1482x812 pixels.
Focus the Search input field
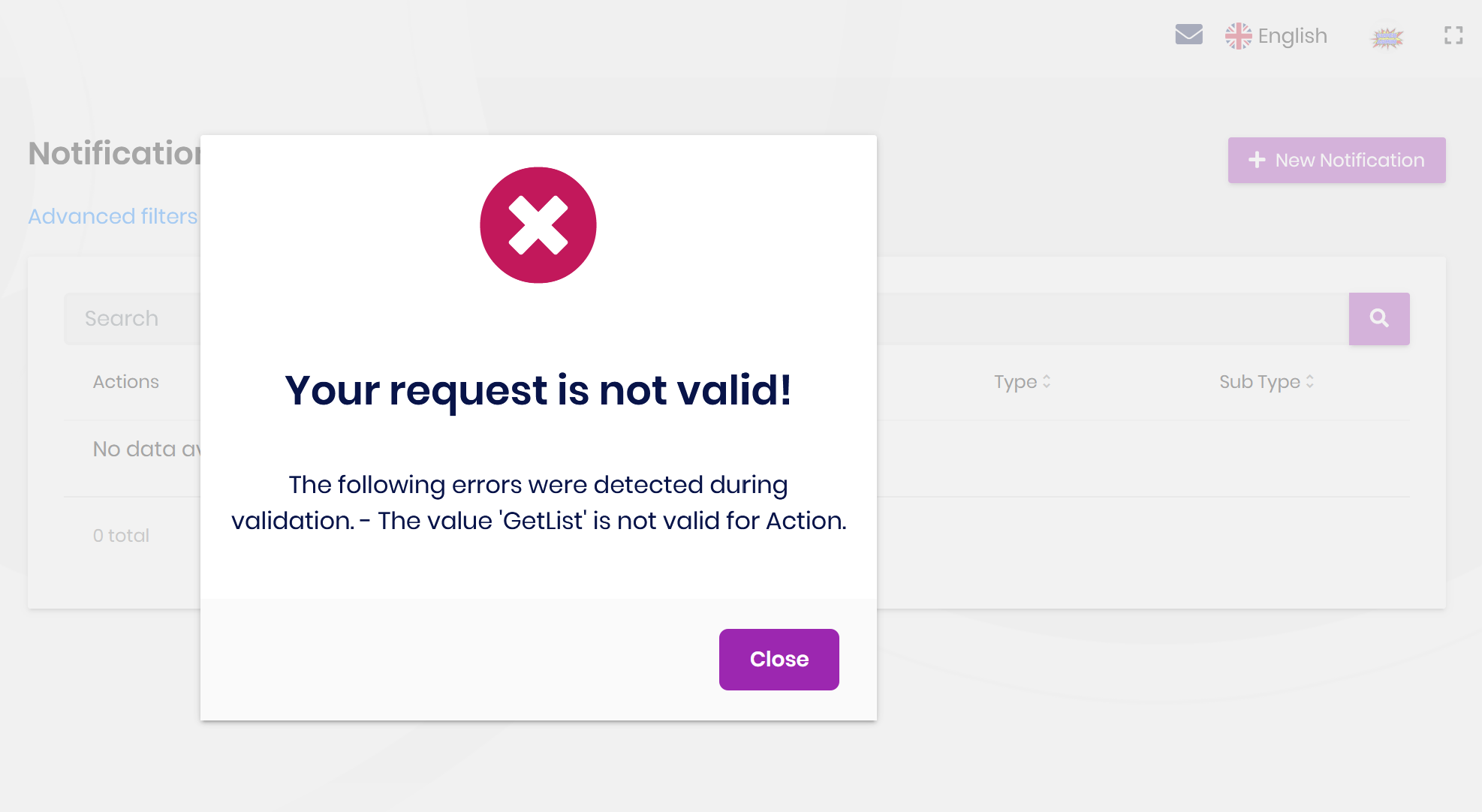point(131,318)
